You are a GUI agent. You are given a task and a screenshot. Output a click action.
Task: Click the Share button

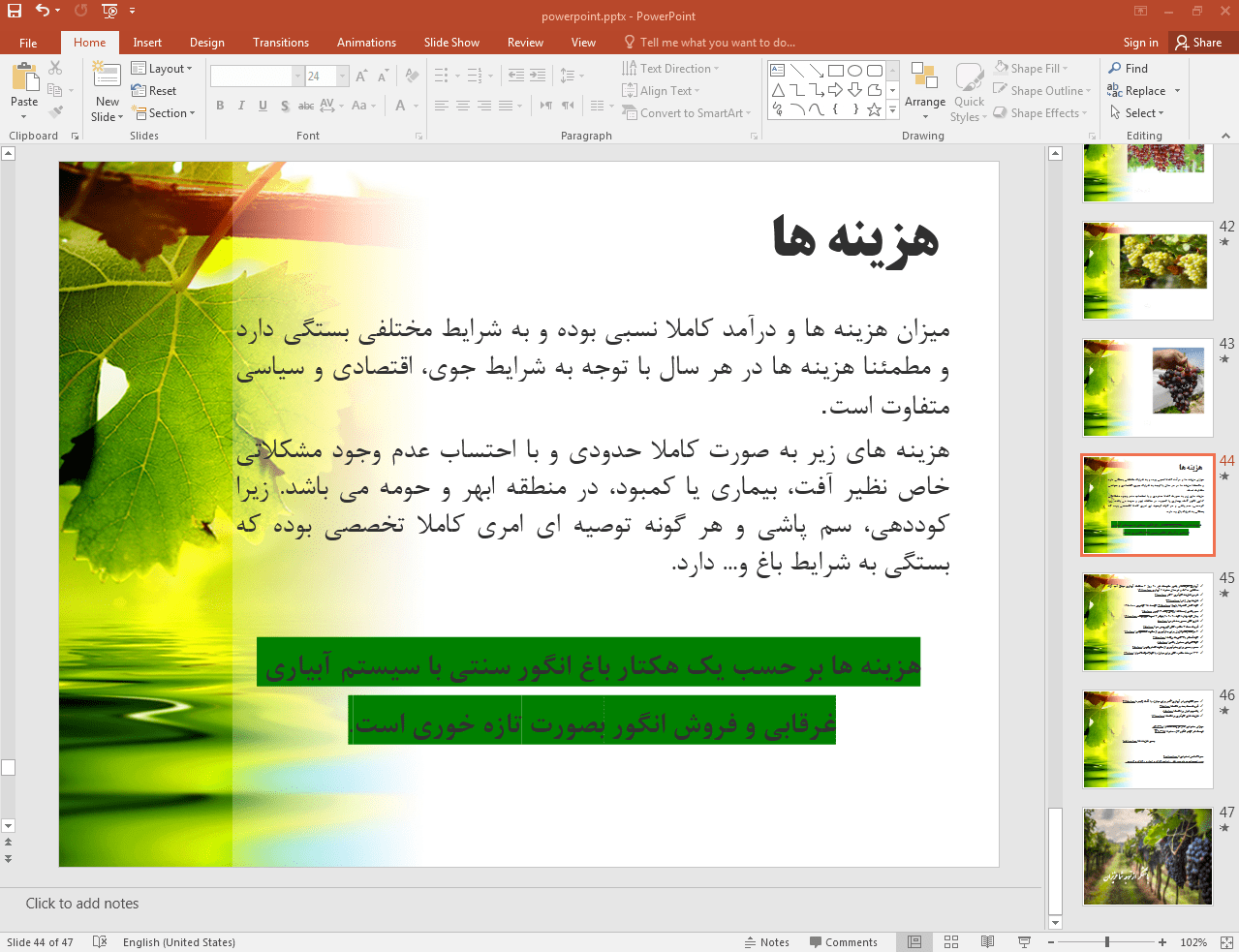click(x=1198, y=43)
